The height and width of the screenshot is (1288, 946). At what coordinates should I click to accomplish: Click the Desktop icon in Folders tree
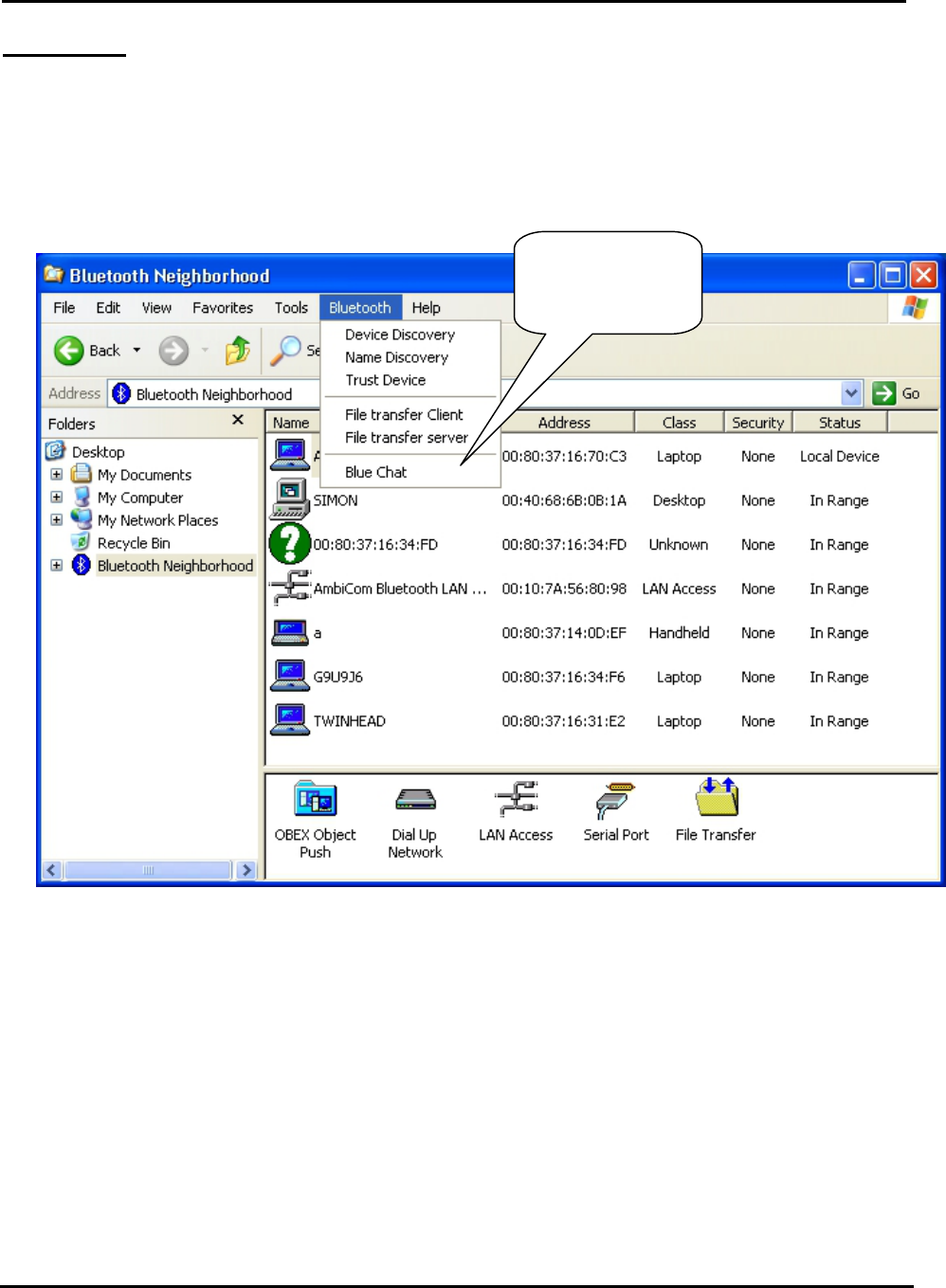point(56,451)
